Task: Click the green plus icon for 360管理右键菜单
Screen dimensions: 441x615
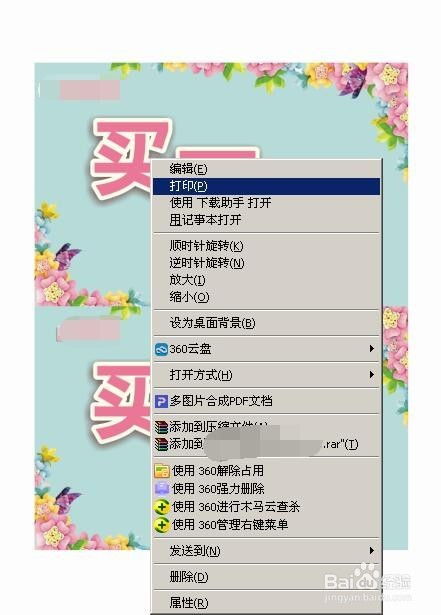Action: pyautogui.click(x=161, y=525)
